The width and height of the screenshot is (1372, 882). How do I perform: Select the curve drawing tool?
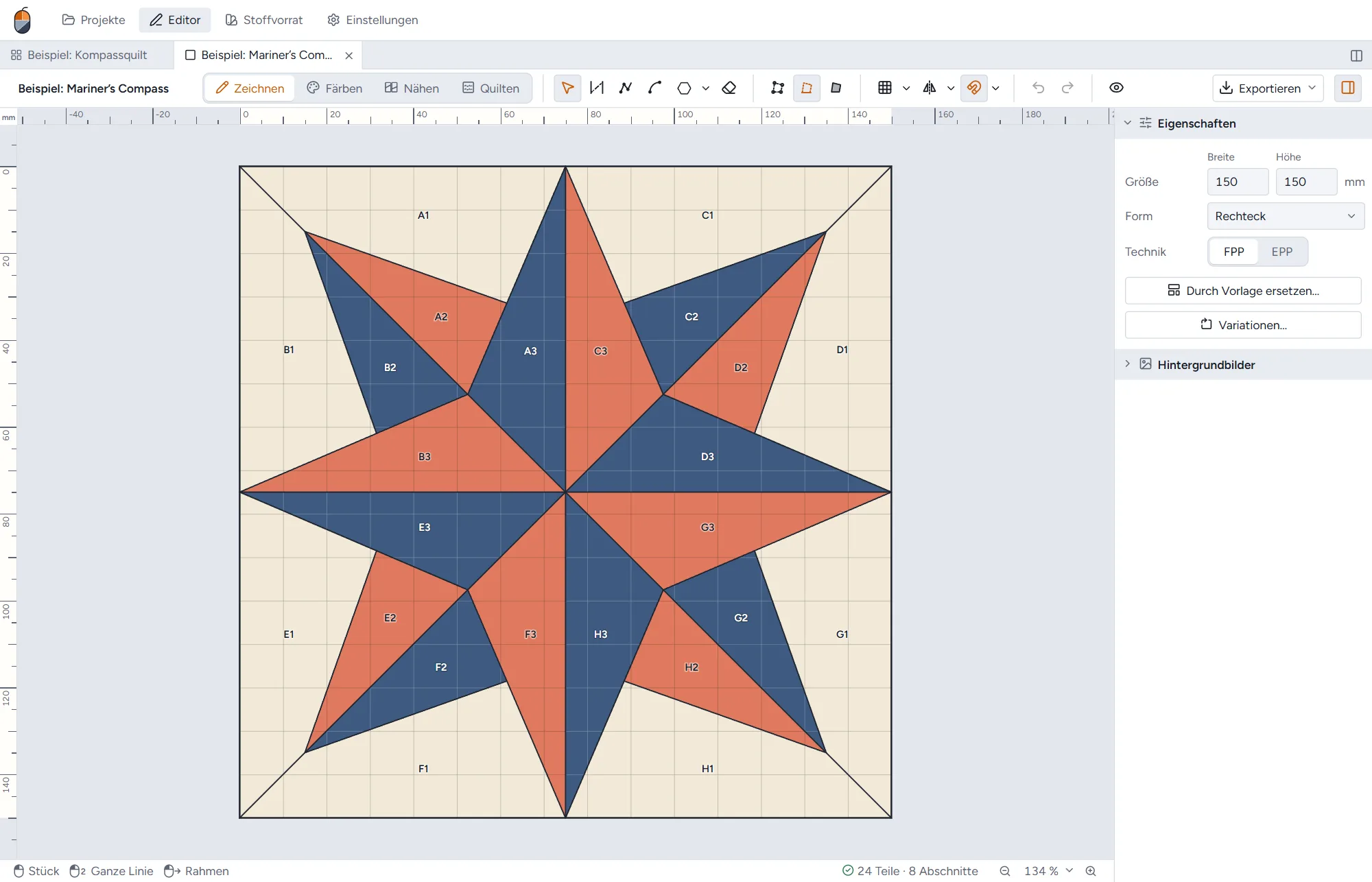tap(654, 88)
